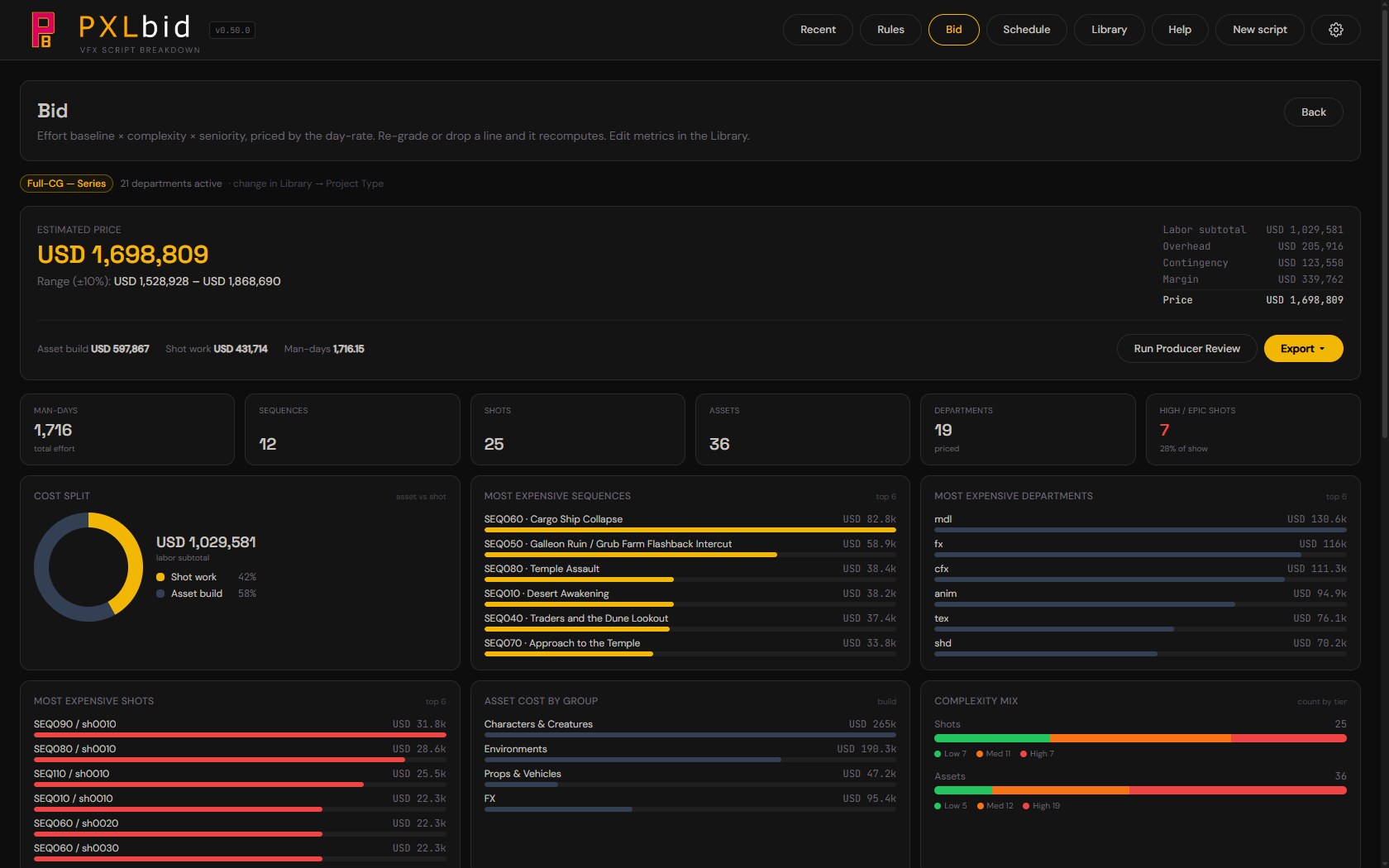Screen dimensions: 1389x868
Task: Select the Rules nav item
Action: (890, 30)
